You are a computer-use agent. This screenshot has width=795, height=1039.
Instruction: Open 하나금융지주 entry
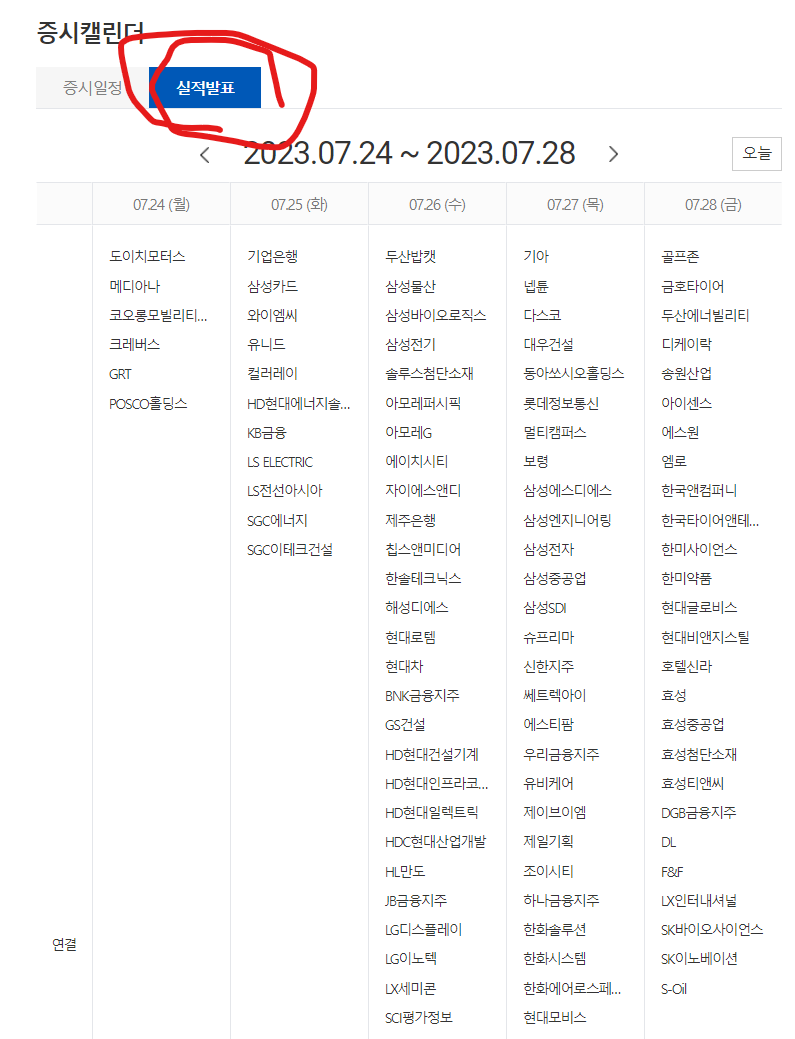coord(561,901)
